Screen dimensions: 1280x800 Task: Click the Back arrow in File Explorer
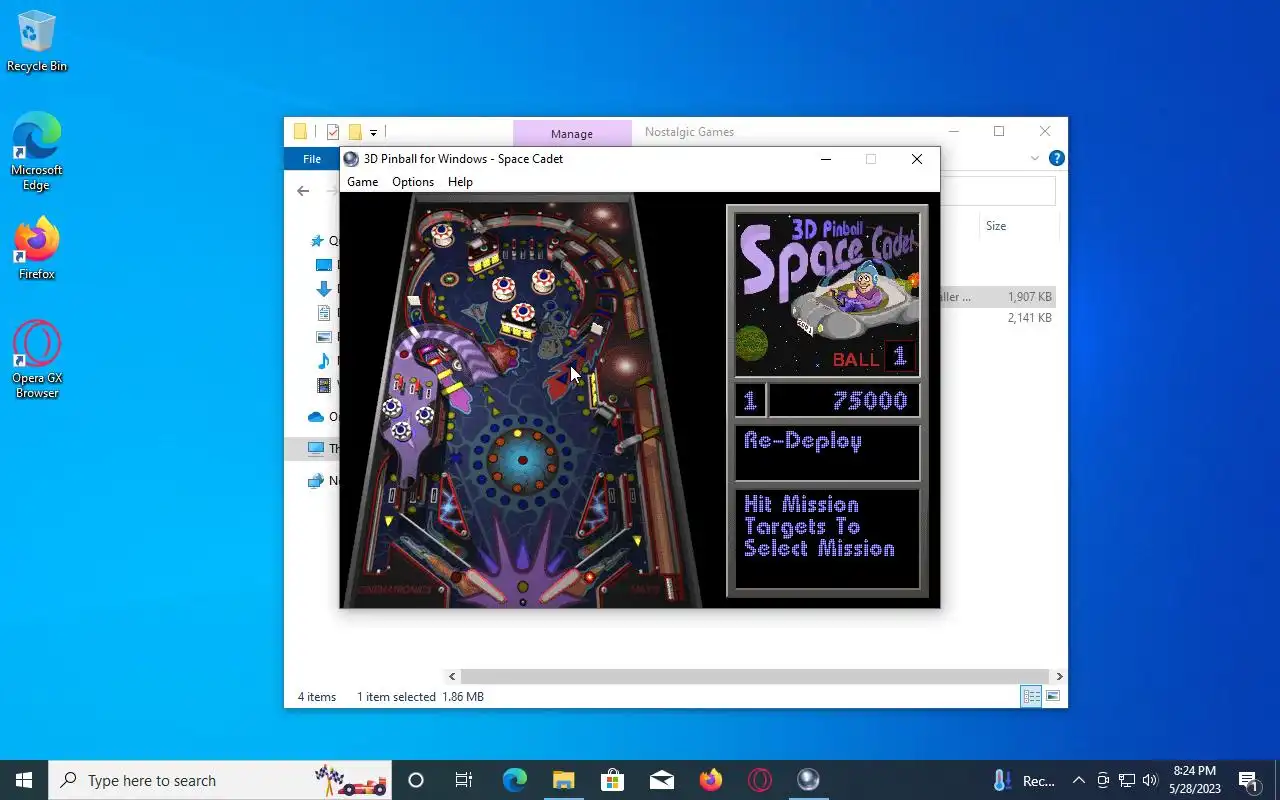pyautogui.click(x=304, y=191)
